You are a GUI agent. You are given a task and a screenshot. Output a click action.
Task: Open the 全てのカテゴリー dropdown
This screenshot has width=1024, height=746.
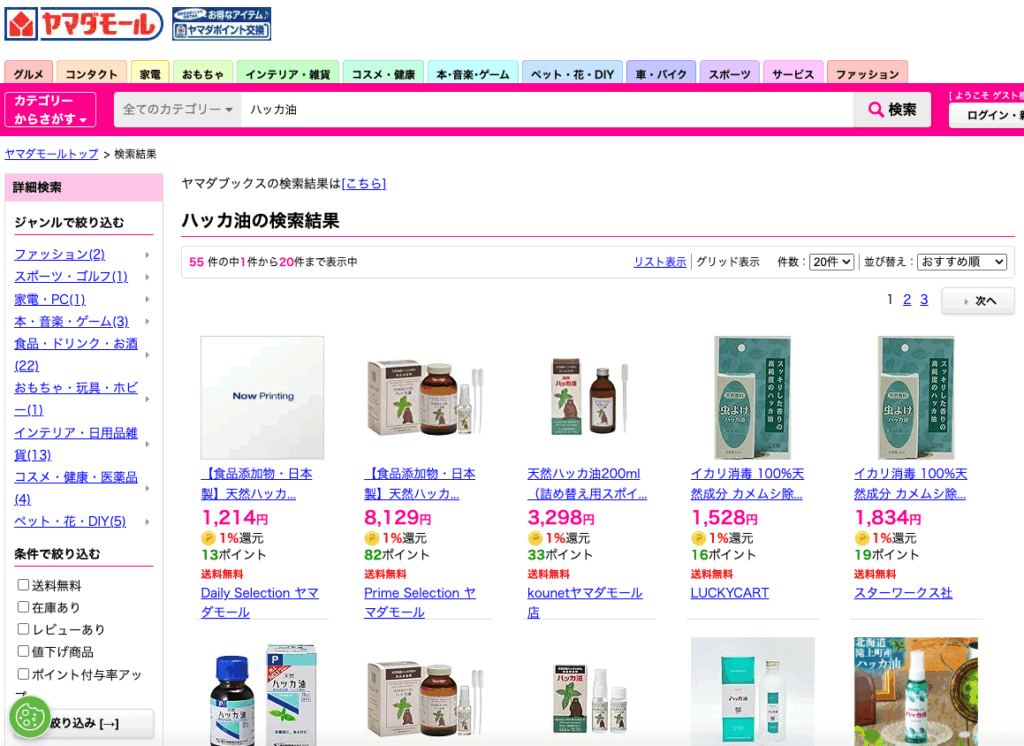coord(178,110)
